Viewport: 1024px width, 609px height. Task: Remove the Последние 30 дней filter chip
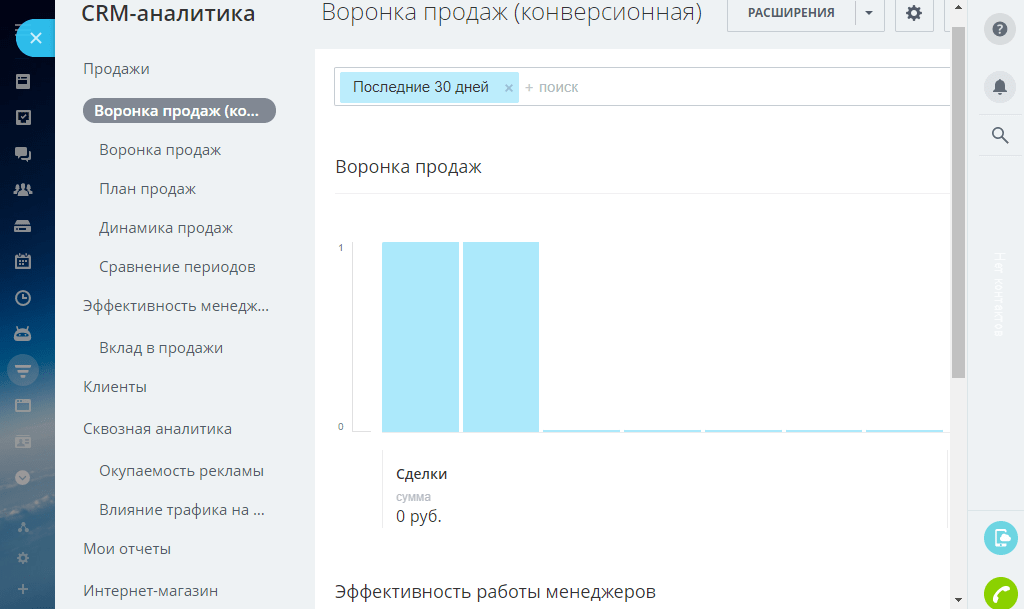pos(508,88)
